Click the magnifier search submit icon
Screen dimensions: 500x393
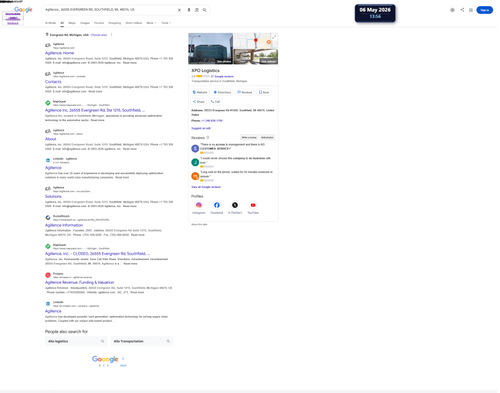[204, 10]
